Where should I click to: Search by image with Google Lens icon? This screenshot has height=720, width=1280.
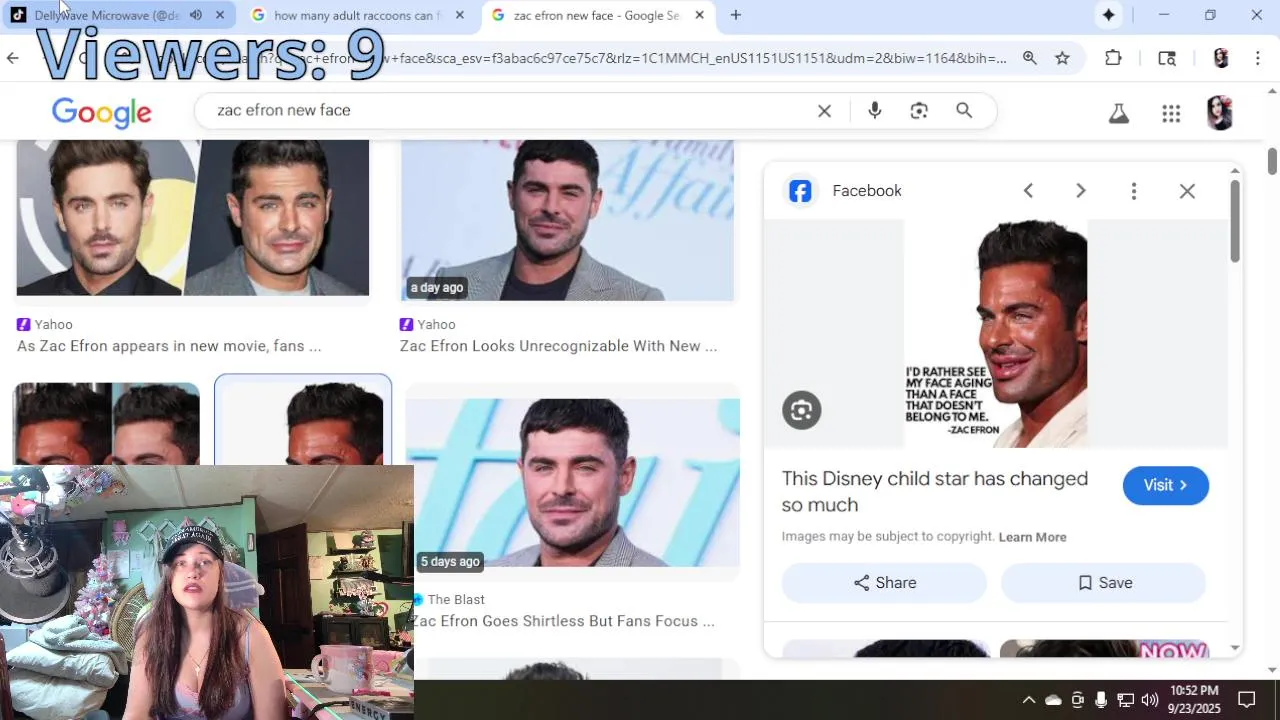919,111
